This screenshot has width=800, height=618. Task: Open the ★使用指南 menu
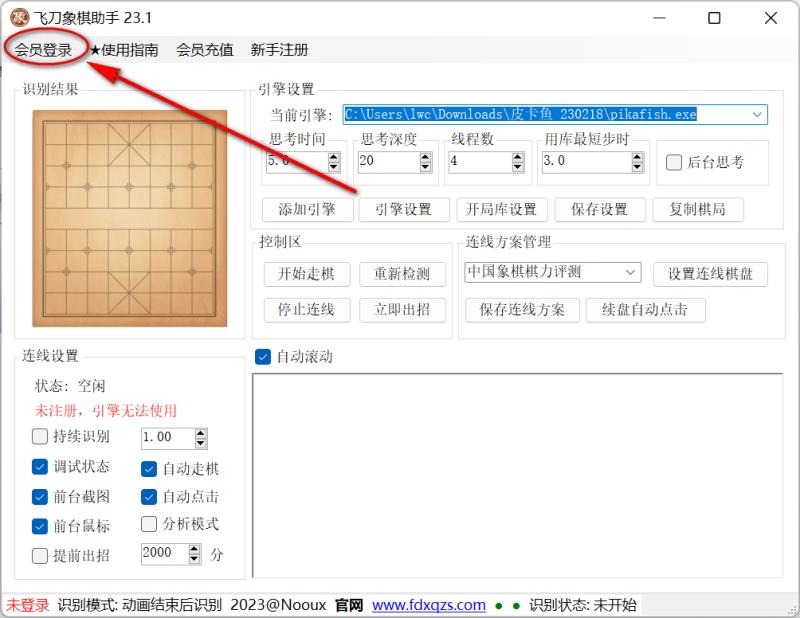124,50
